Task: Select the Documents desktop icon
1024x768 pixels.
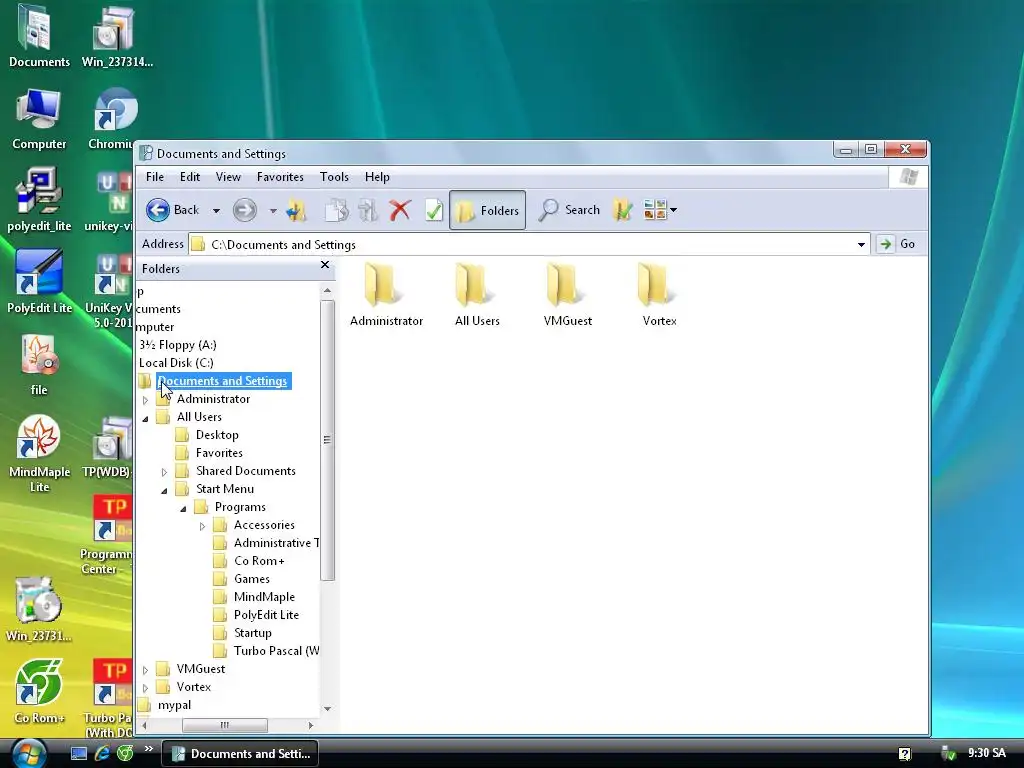Action: tap(39, 36)
